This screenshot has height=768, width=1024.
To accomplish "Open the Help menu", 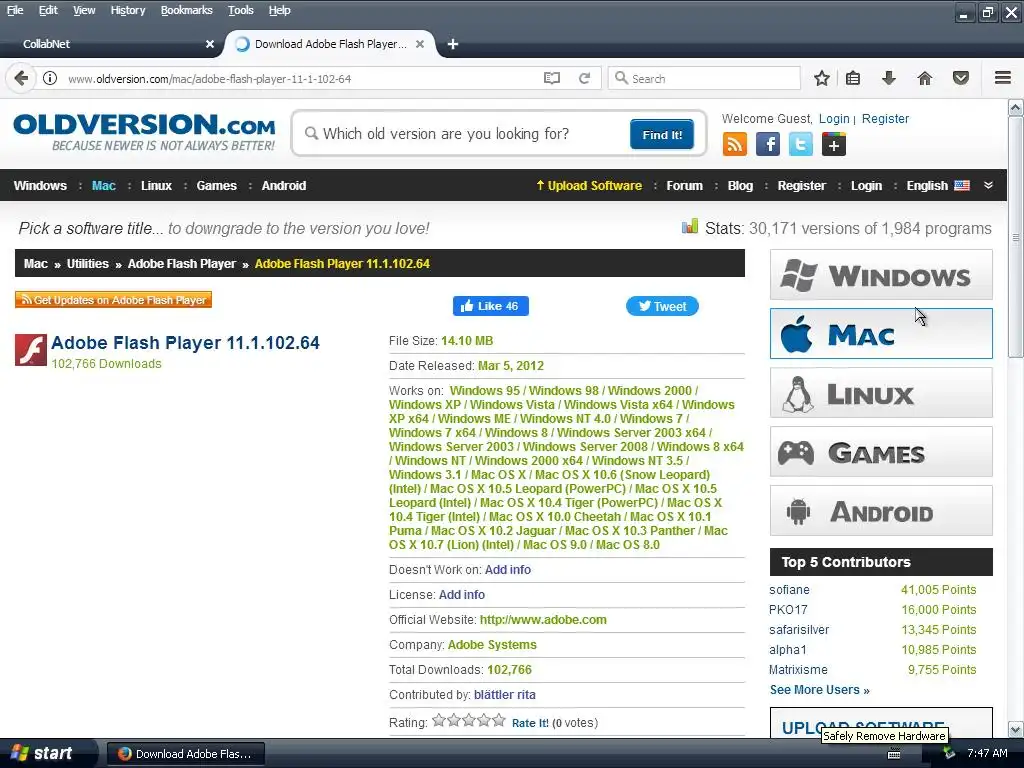I will click(x=280, y=10).
